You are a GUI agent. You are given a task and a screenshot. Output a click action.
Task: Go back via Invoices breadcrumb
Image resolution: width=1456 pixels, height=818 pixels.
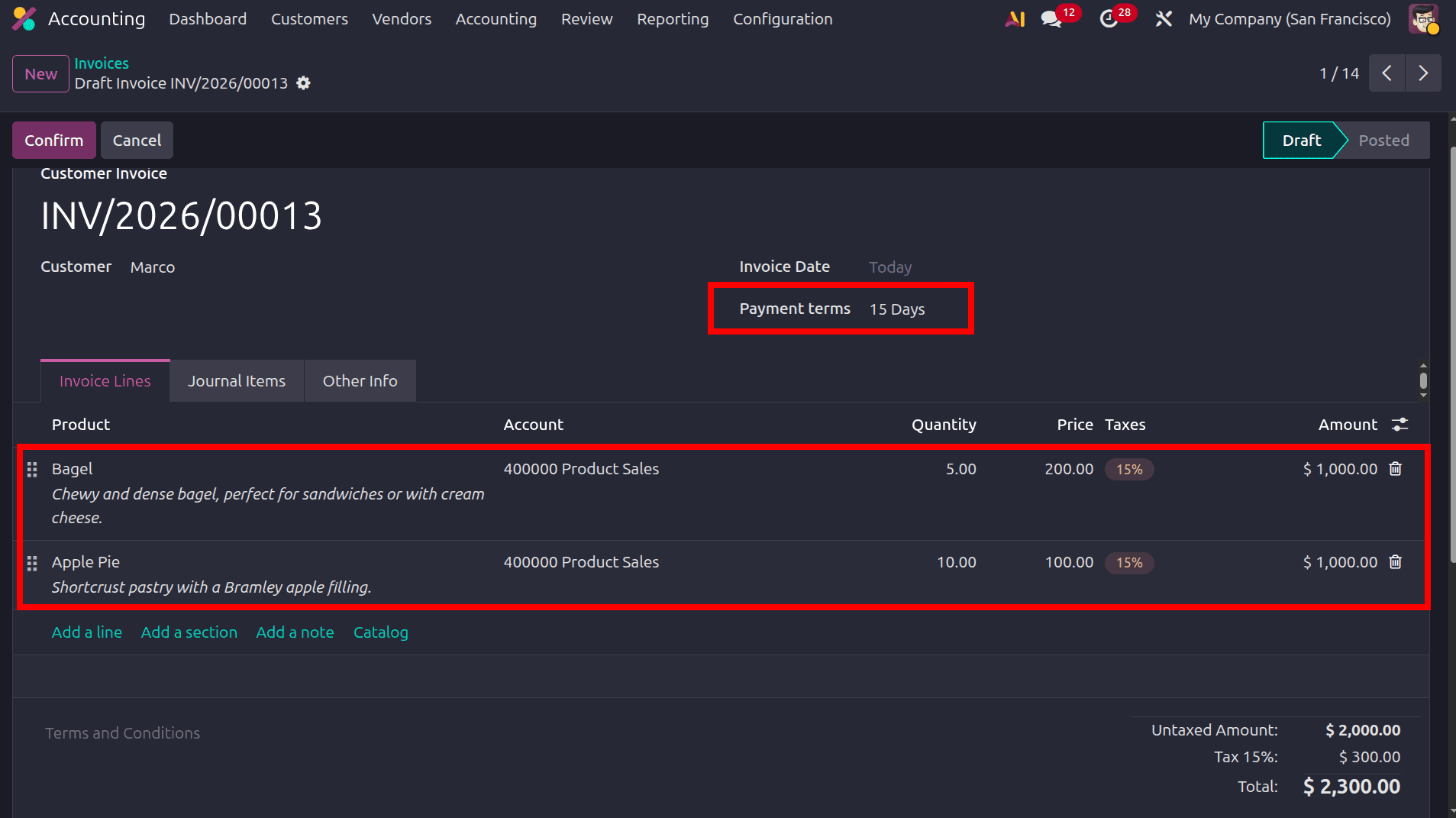pos(102,63)
